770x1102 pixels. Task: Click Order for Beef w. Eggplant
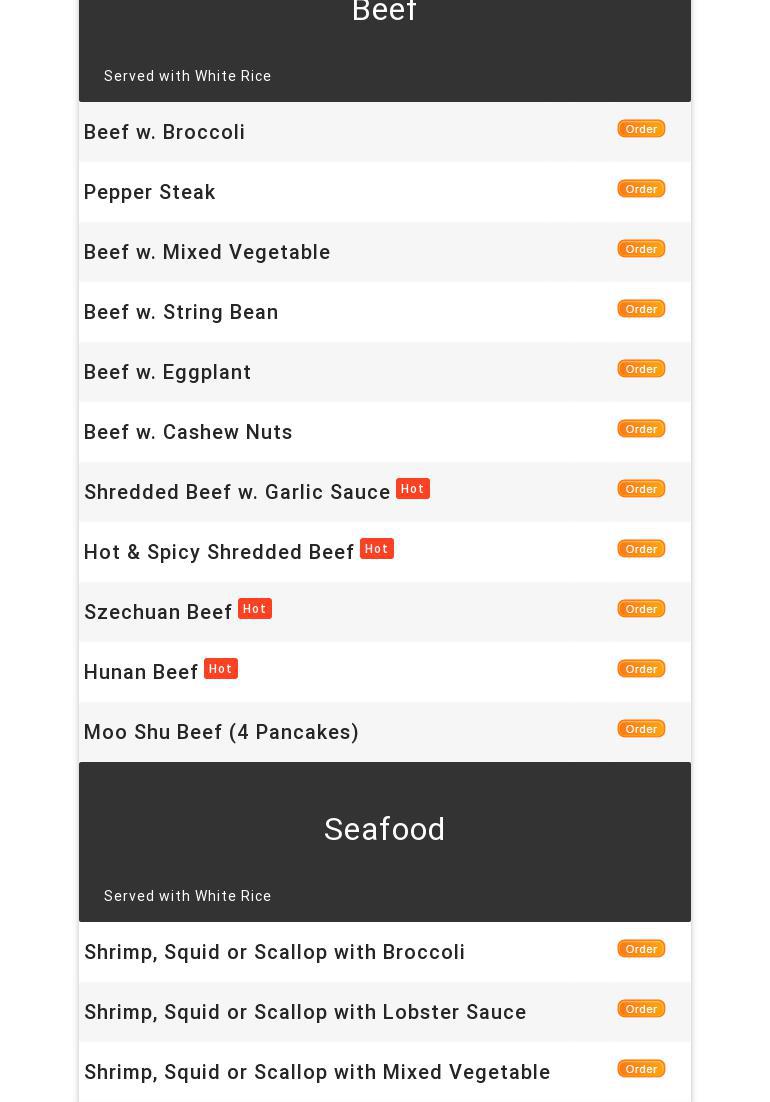[x=641, y=369]
